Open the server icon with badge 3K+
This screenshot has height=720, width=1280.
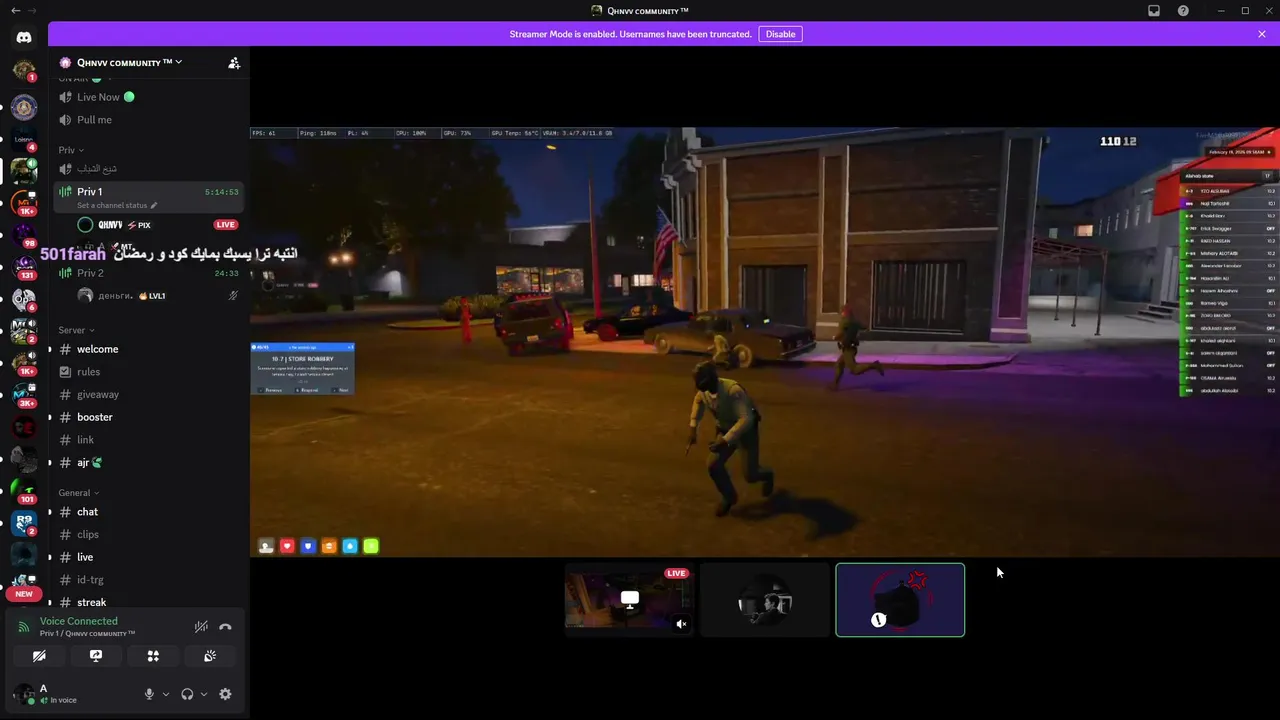point(24,394)
